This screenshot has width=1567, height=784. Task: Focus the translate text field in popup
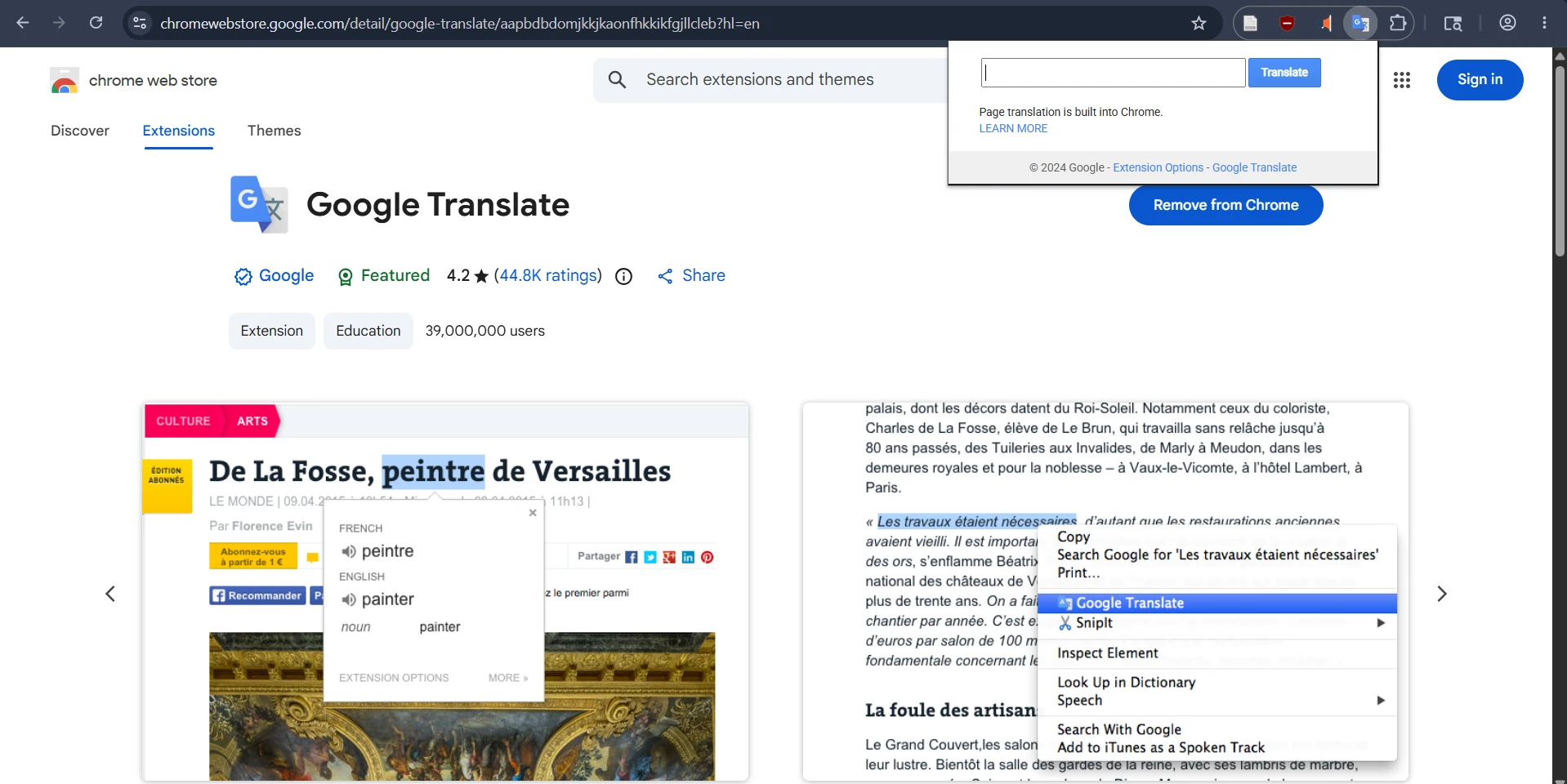(1113, 73)
